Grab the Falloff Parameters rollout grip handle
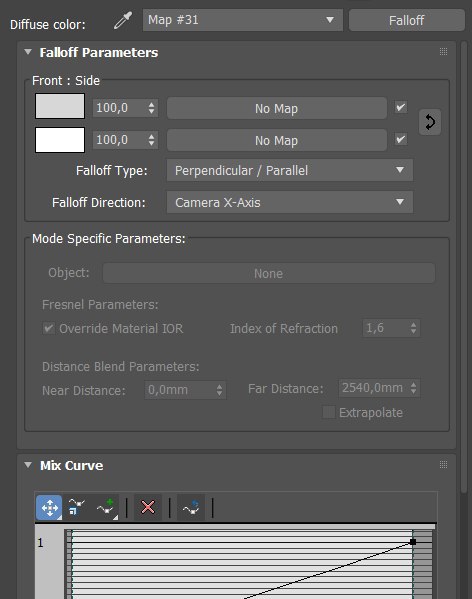Image resolution: width=472 pixels, height=599 pixels. [443, 52]
